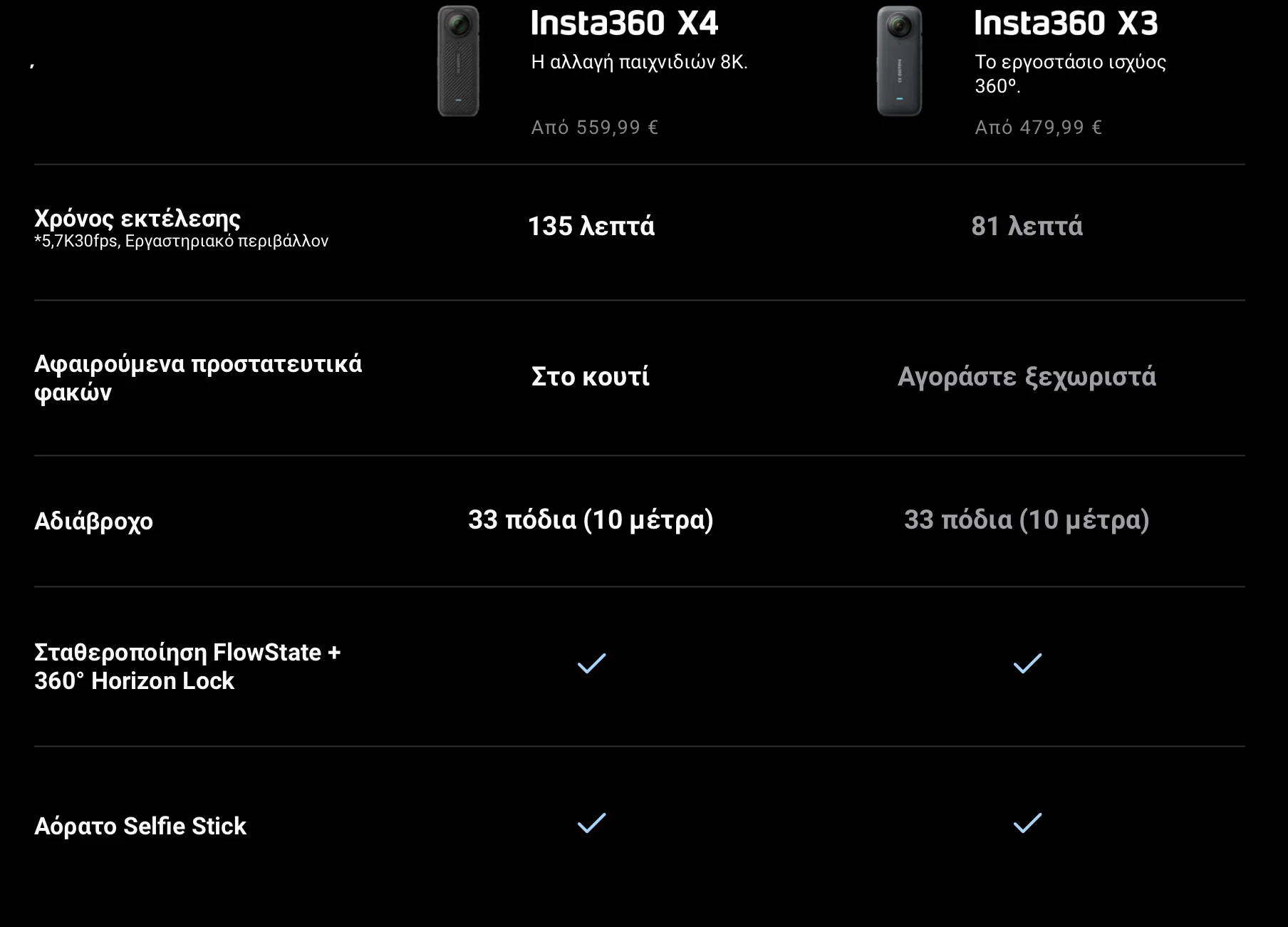Click X4 Invisible Selfie Stick checkmark
1288x927 pixels.
click(x=591, y=823)
